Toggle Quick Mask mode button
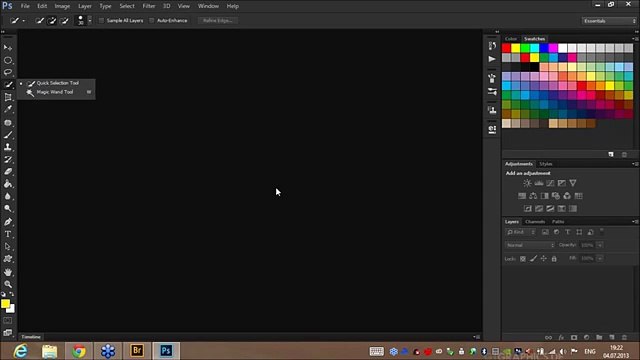This screenshot has height=360, width=640. pyautogui.click(x=8, y=321)
